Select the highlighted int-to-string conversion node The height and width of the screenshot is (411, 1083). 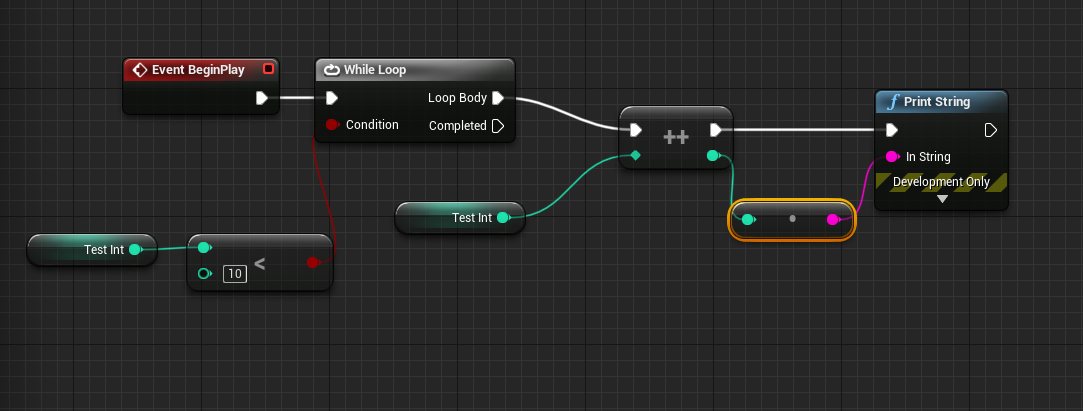tap(792, 220)
